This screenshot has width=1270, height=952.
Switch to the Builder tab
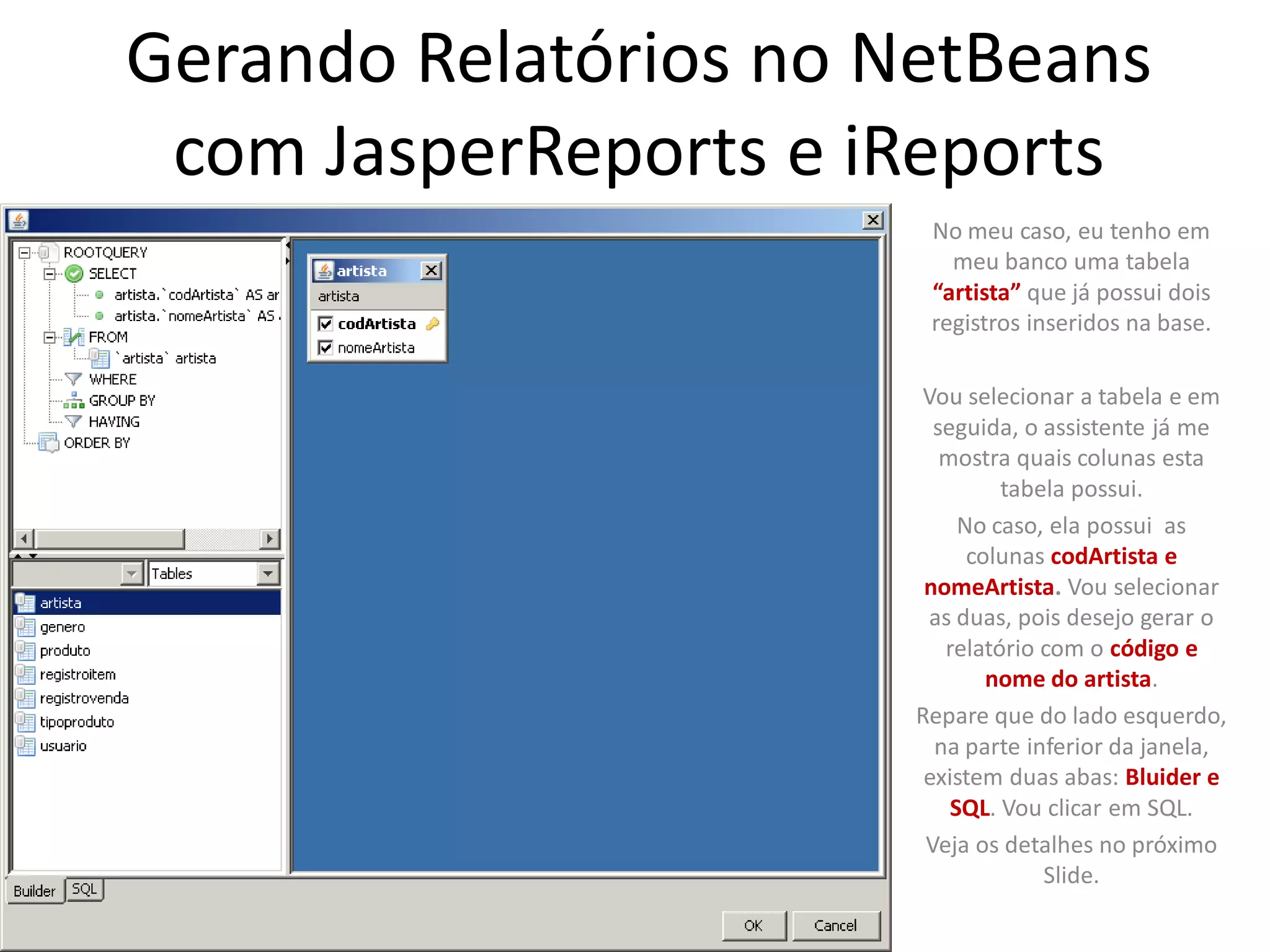[x=35, y=891]
